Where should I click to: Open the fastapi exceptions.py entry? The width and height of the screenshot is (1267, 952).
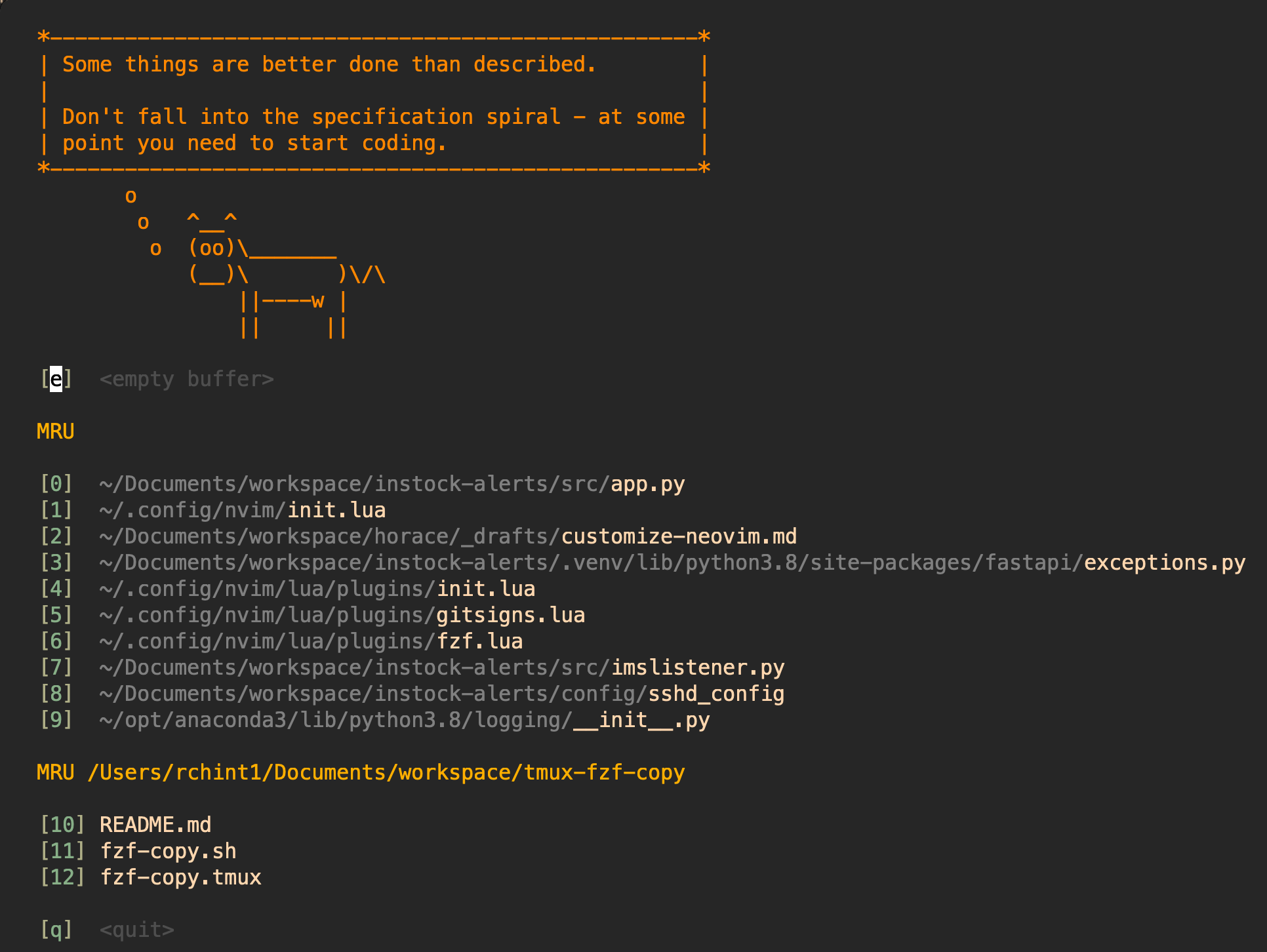tap(643, 563)
